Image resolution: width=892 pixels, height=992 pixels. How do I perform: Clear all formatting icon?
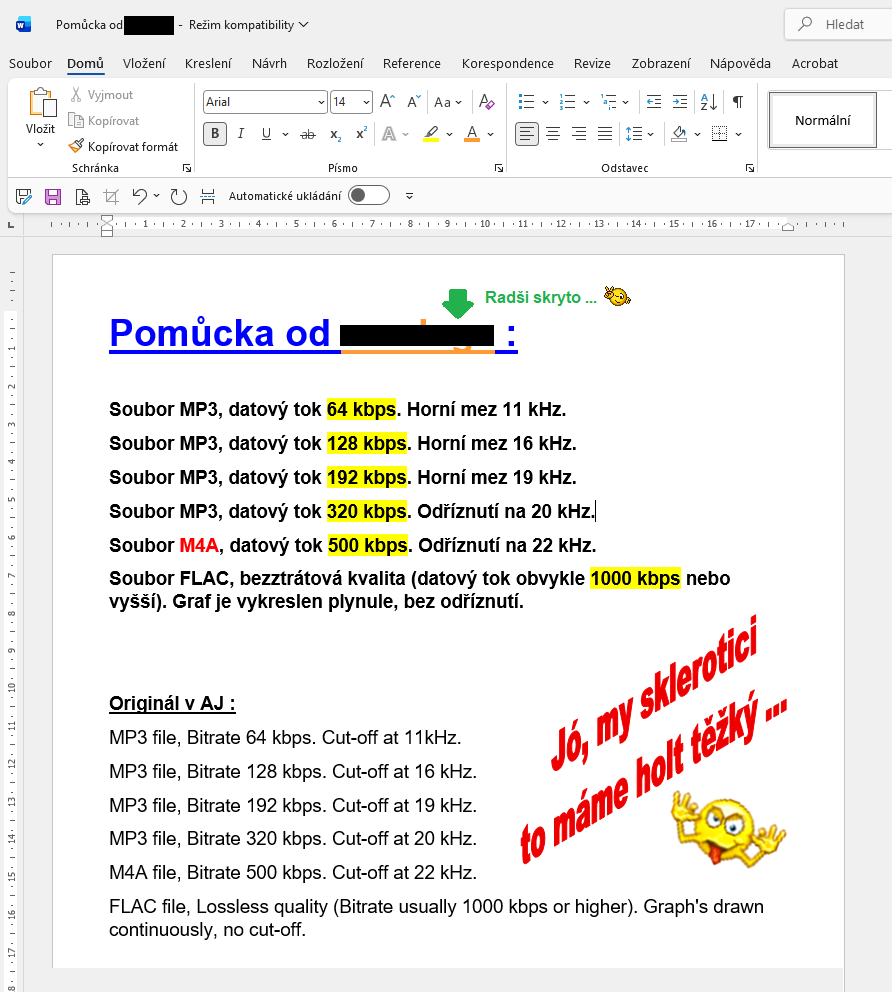coord(486,101)
